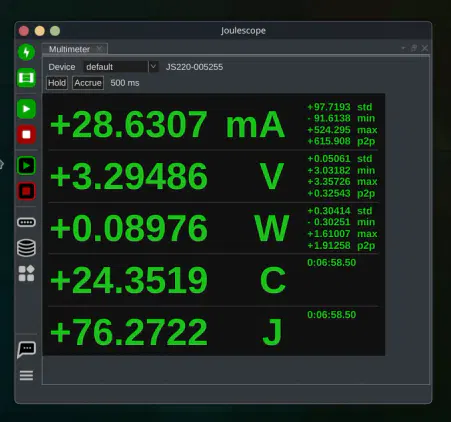Click the power max value +1.61007

(329, 234)
